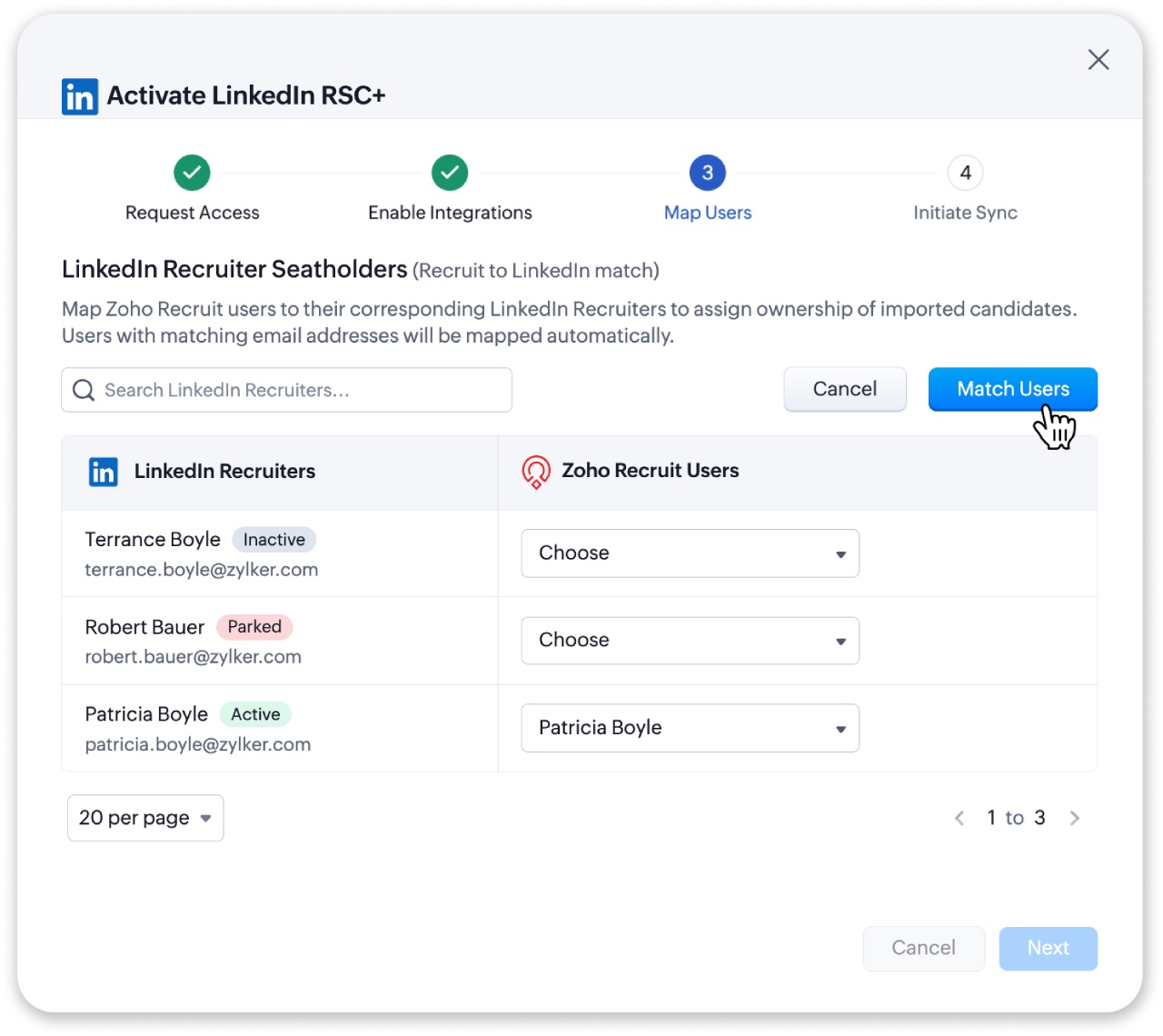Open Initiate Sync step label
Viewport: 1163px width, 1036px height.
[x=965, y=213]
